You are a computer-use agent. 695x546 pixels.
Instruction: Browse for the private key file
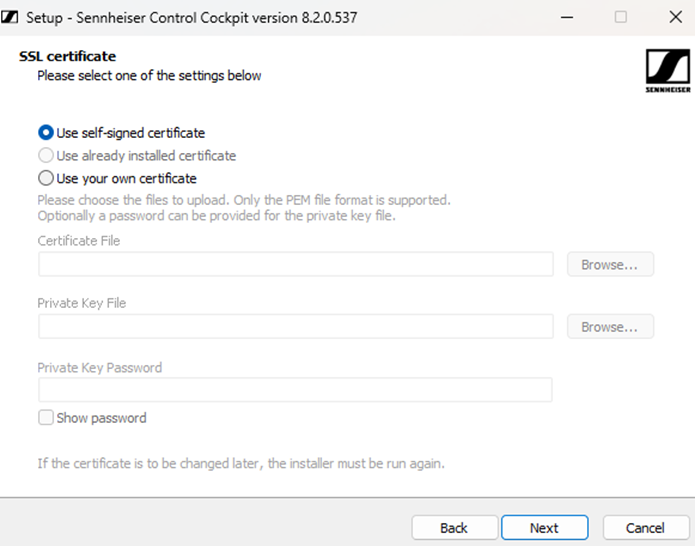610,327
